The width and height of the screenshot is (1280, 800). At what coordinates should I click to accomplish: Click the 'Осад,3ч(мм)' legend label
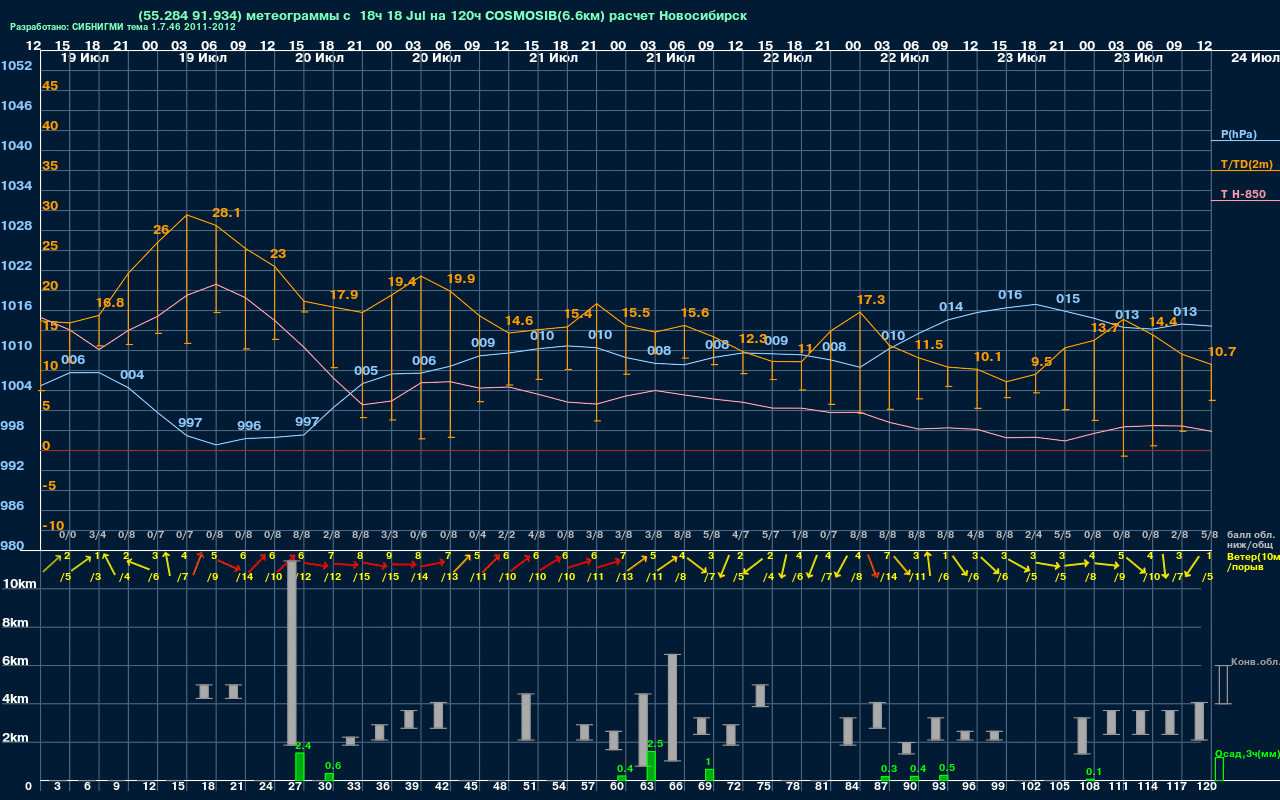[x=1246, y=753]
